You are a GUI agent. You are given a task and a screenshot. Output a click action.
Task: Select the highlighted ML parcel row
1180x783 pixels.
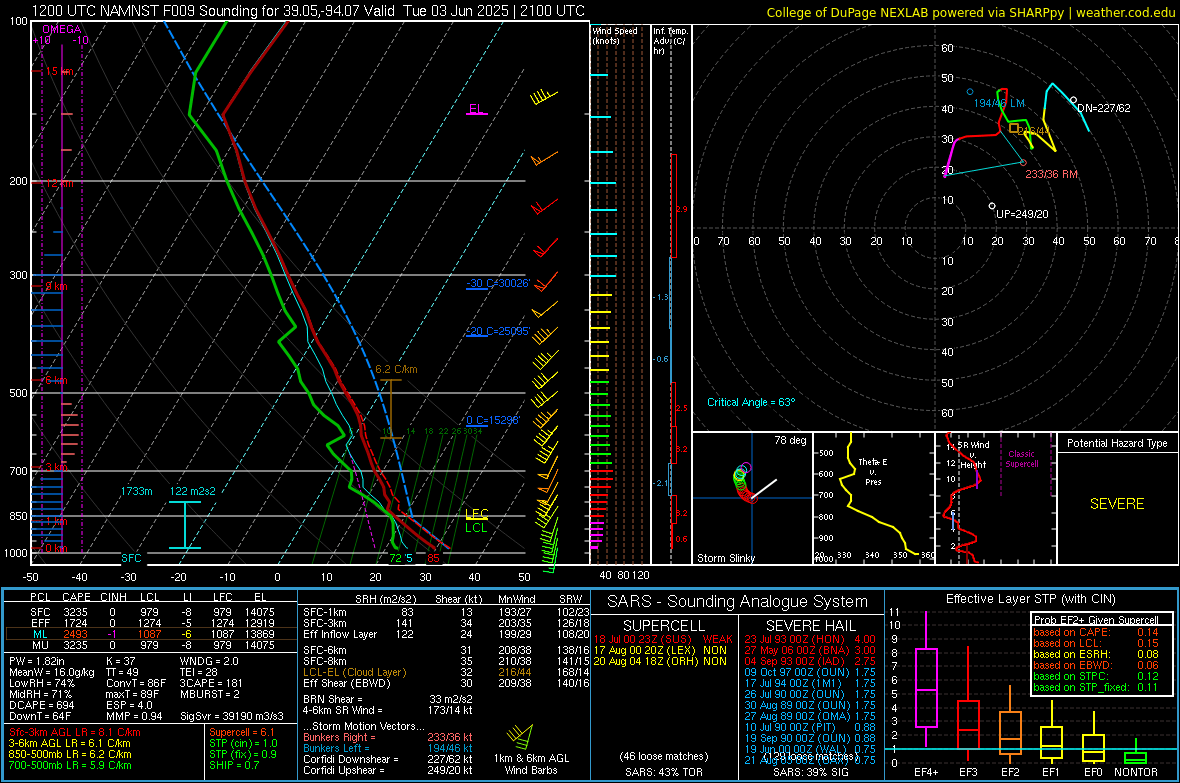[151, 634]
